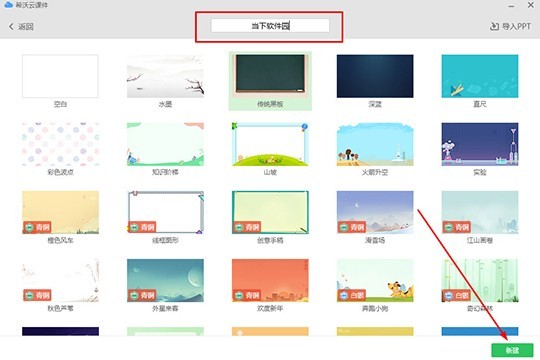The width and height of the screenshot is (540, 360).
Task: Click the silver badge on 奔跑小狗 template
Action: pos(352,295)
